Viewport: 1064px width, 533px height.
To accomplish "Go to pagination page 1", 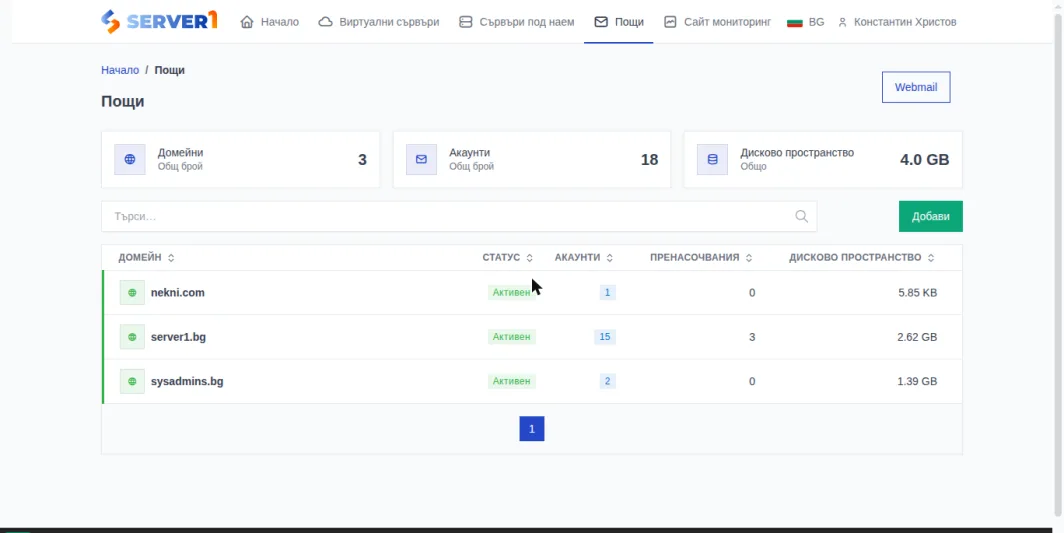I will tap(532, 429).
